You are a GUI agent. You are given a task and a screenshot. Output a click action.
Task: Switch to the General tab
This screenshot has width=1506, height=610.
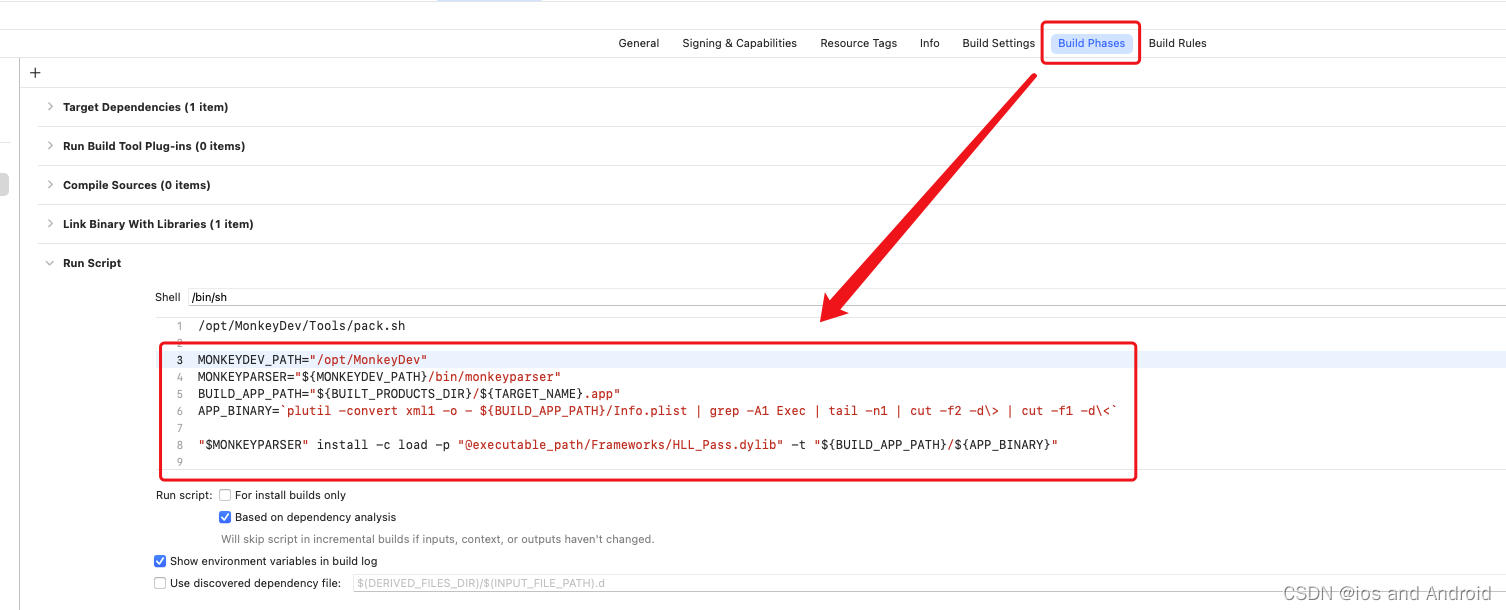pos(638,43)
